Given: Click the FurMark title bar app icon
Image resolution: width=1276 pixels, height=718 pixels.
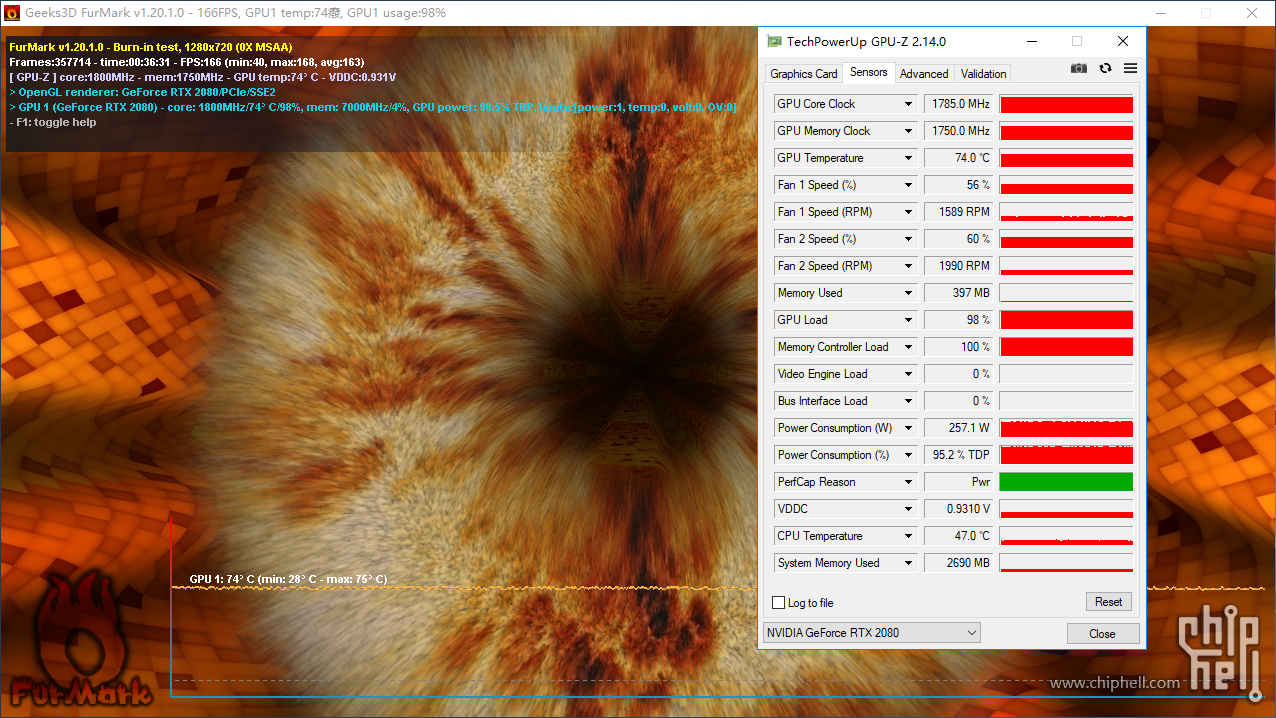Looking at the screenshot, I should 12,13.
